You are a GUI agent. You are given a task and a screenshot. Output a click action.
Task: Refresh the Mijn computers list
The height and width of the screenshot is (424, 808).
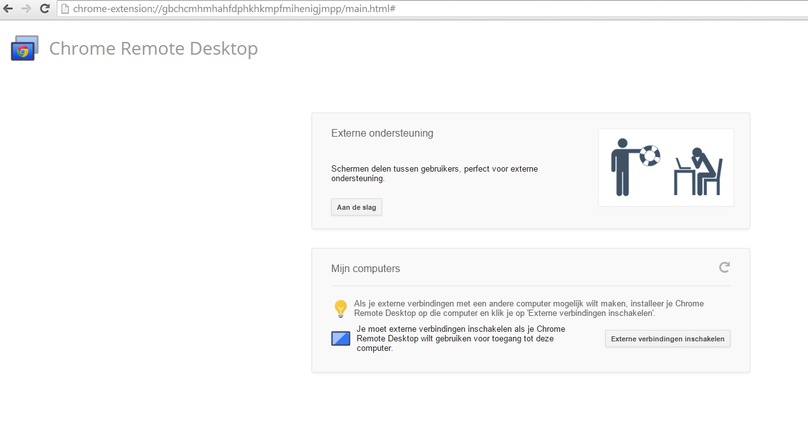724,267
